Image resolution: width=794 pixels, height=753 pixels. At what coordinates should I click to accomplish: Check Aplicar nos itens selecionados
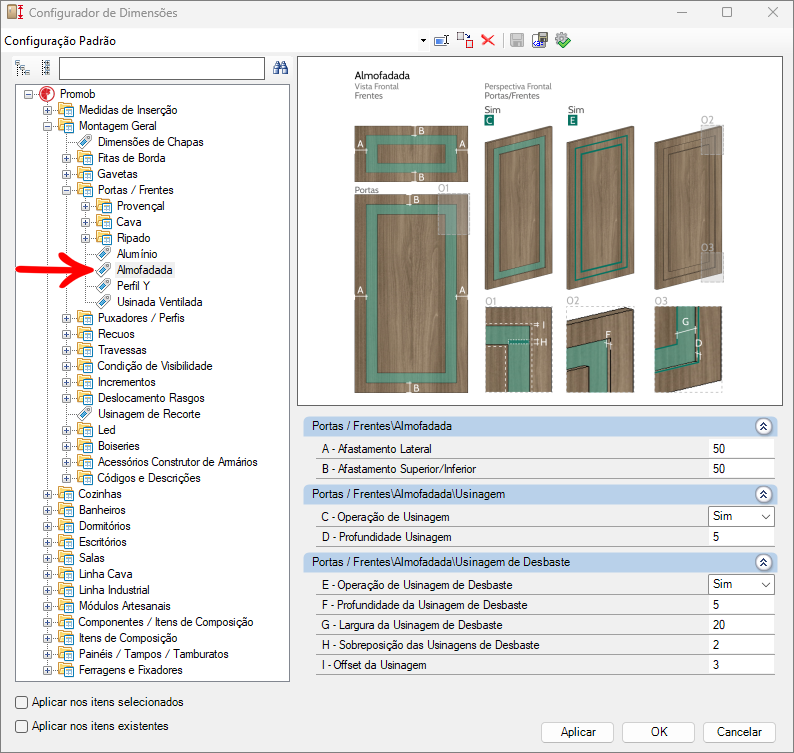click(21, 702)
